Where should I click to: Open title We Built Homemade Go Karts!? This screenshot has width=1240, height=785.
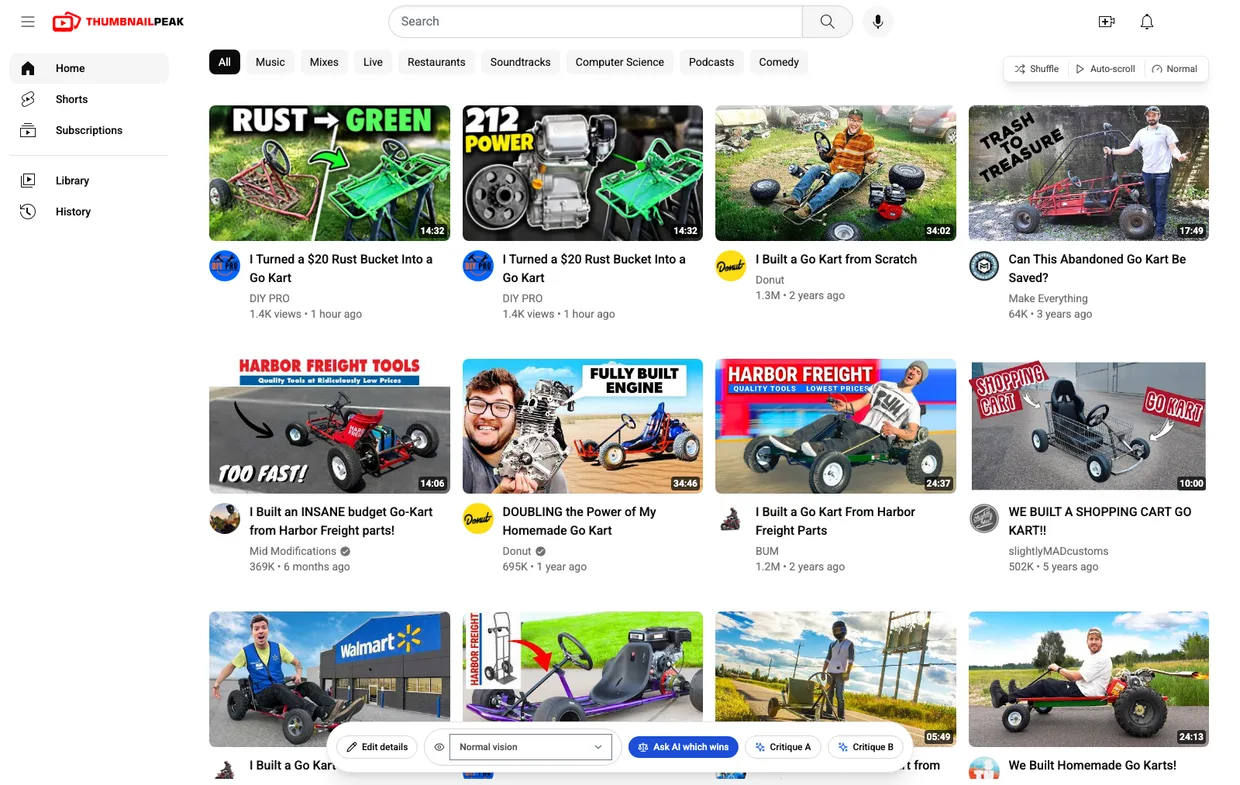point(1092,765)
